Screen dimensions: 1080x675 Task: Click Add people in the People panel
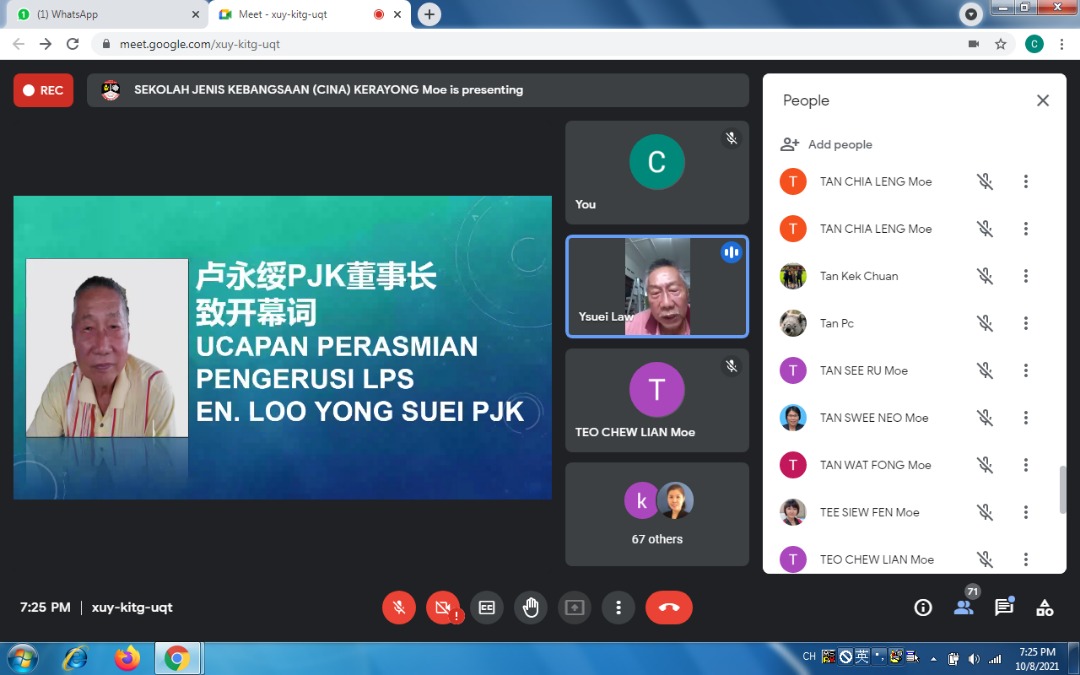(x=826, y=144)
